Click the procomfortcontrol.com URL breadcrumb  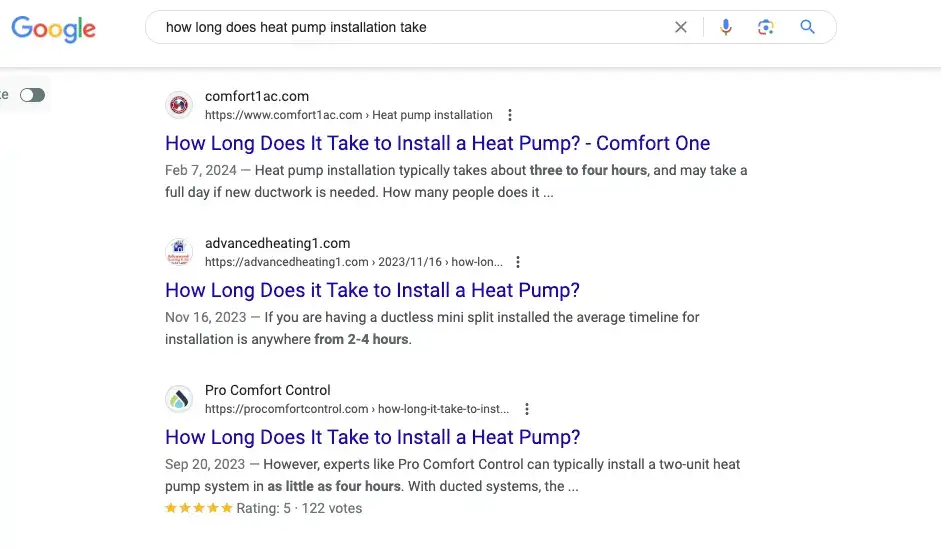(357, 409)
